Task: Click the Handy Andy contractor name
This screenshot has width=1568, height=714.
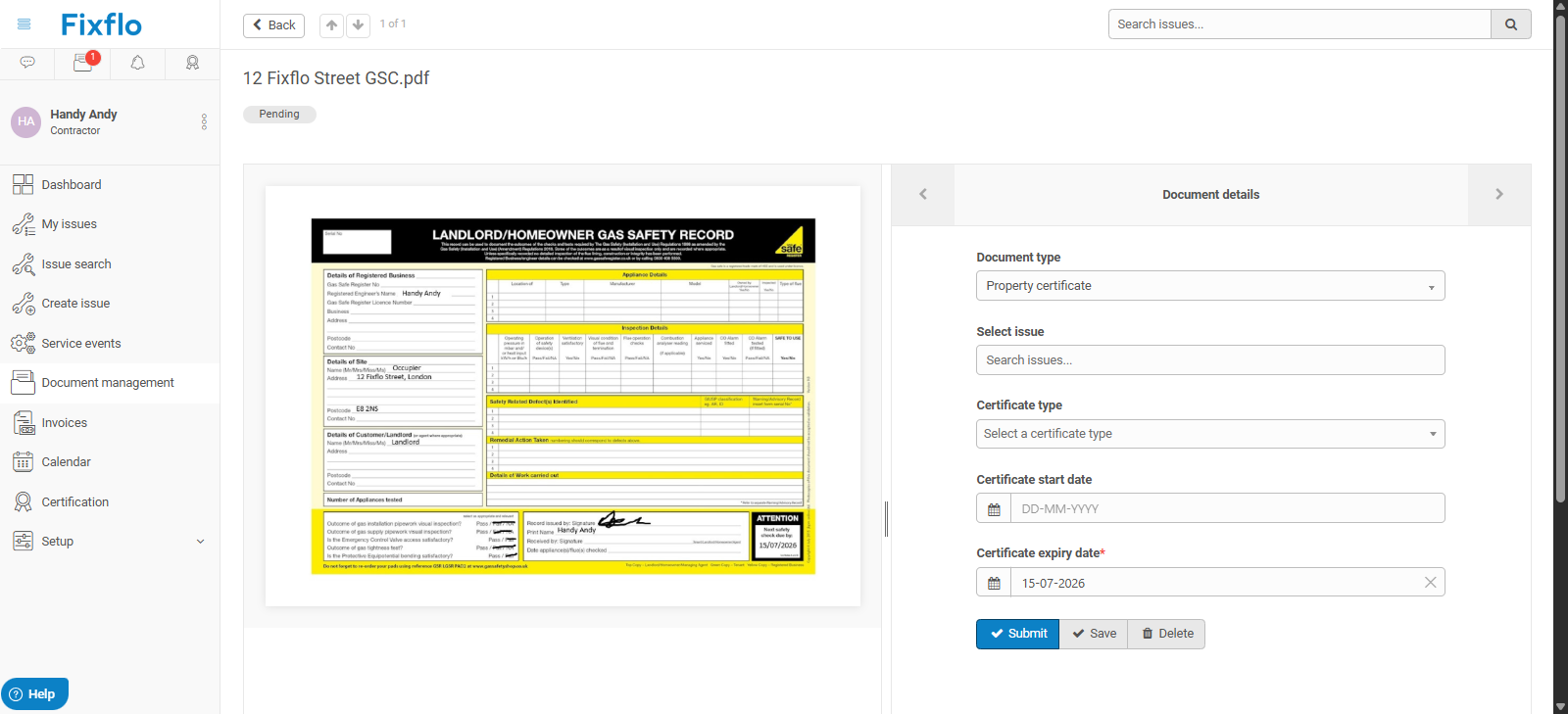Action: 83,115
